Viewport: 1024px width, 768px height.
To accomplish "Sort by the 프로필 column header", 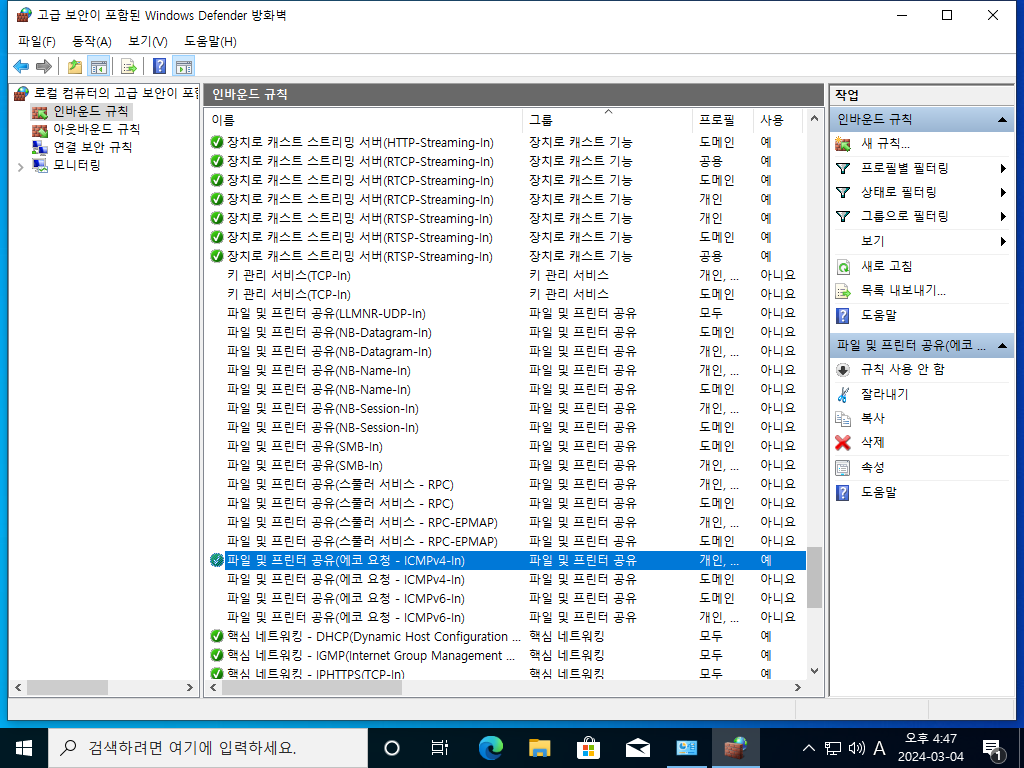I will point(722,120).
